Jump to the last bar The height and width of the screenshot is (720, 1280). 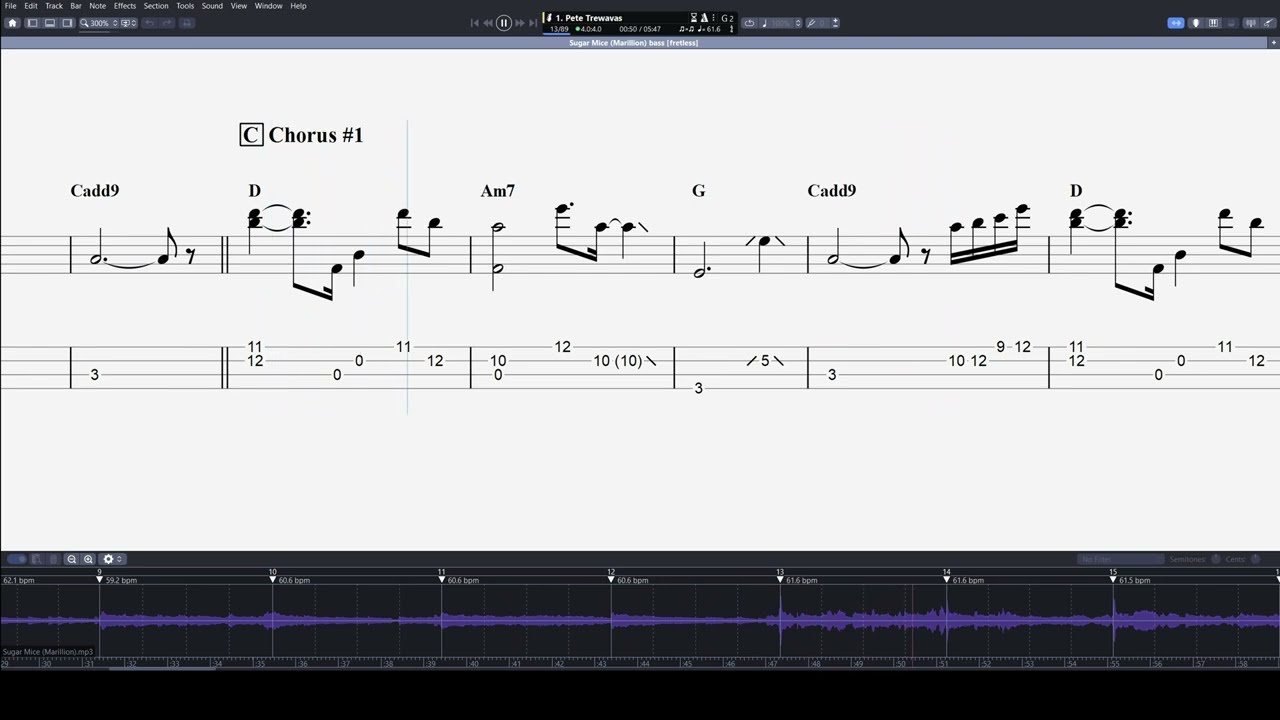(x=533, y=23)
